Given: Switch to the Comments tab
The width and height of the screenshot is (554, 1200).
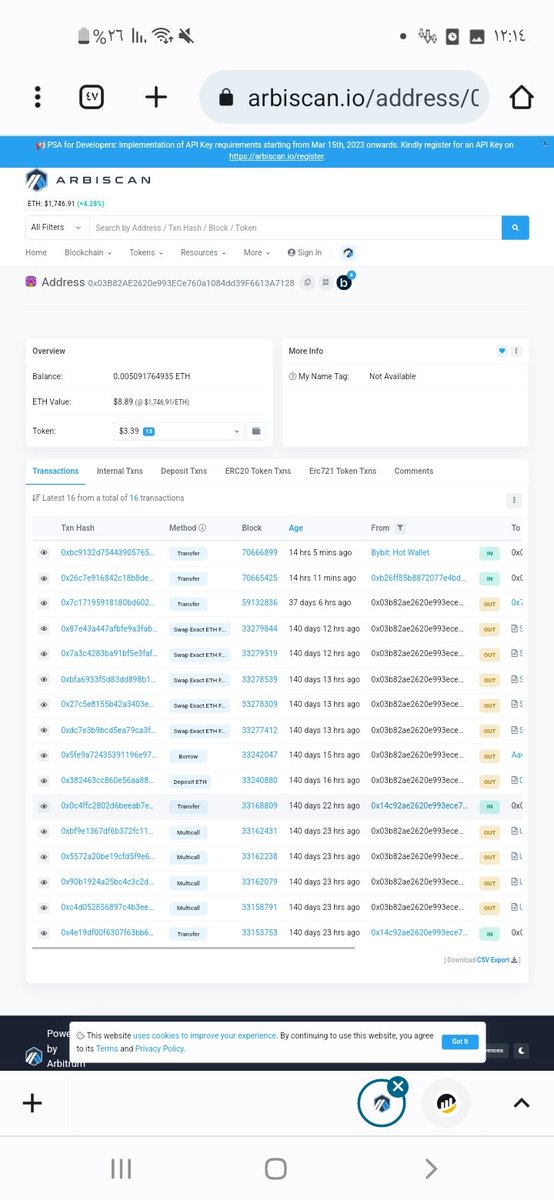Looking at the screenshot, I should (x=414, y=471).
